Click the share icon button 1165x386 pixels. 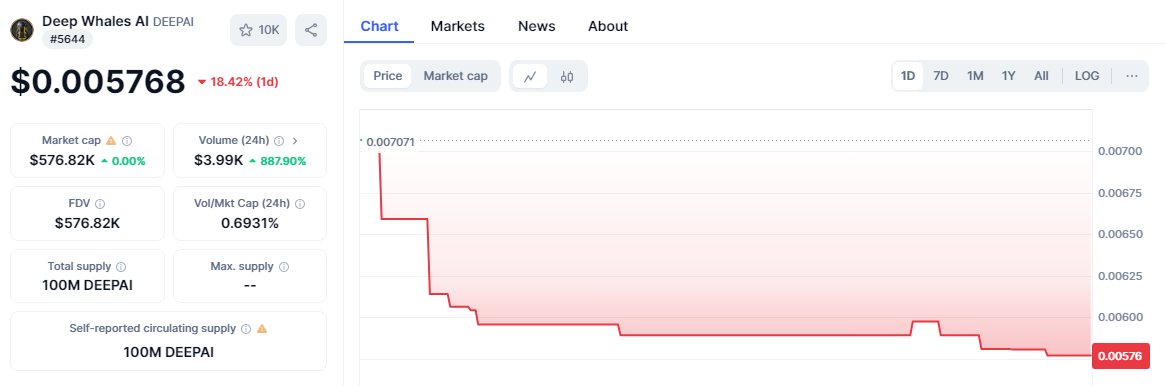[x=311, y=30]
